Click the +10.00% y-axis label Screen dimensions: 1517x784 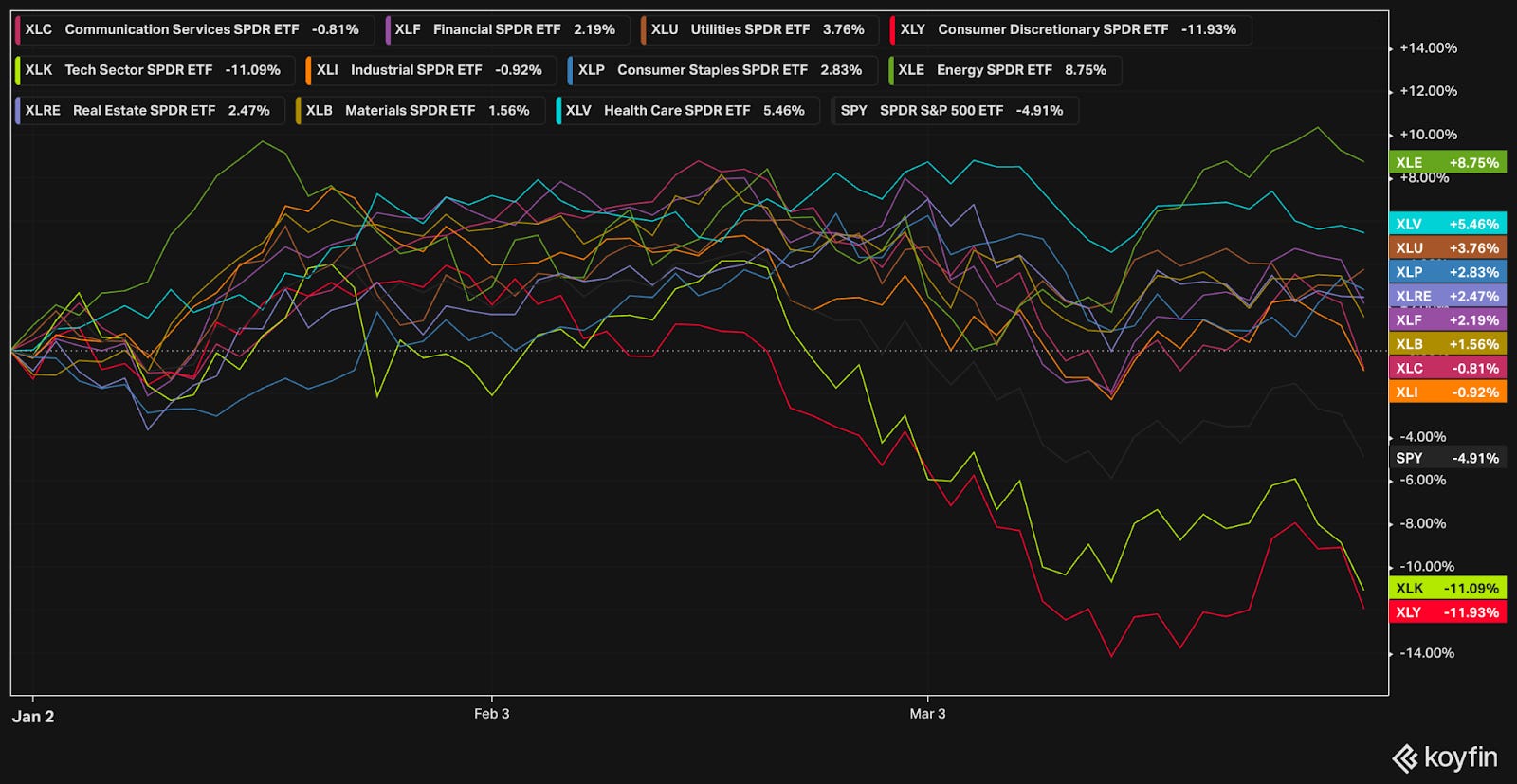point(1428,135)
